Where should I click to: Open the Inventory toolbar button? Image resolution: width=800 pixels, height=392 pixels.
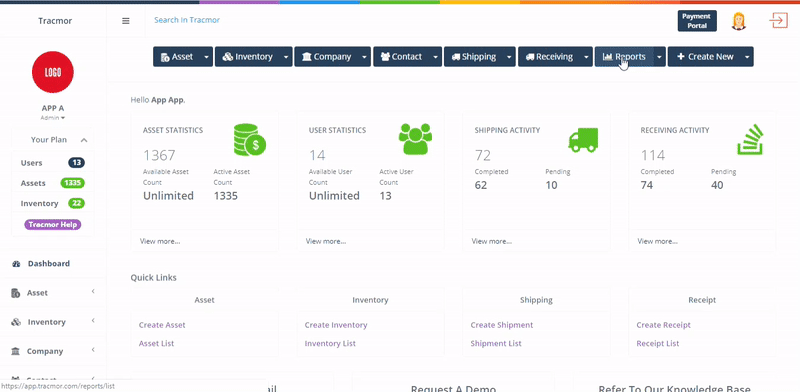(247, 57)
